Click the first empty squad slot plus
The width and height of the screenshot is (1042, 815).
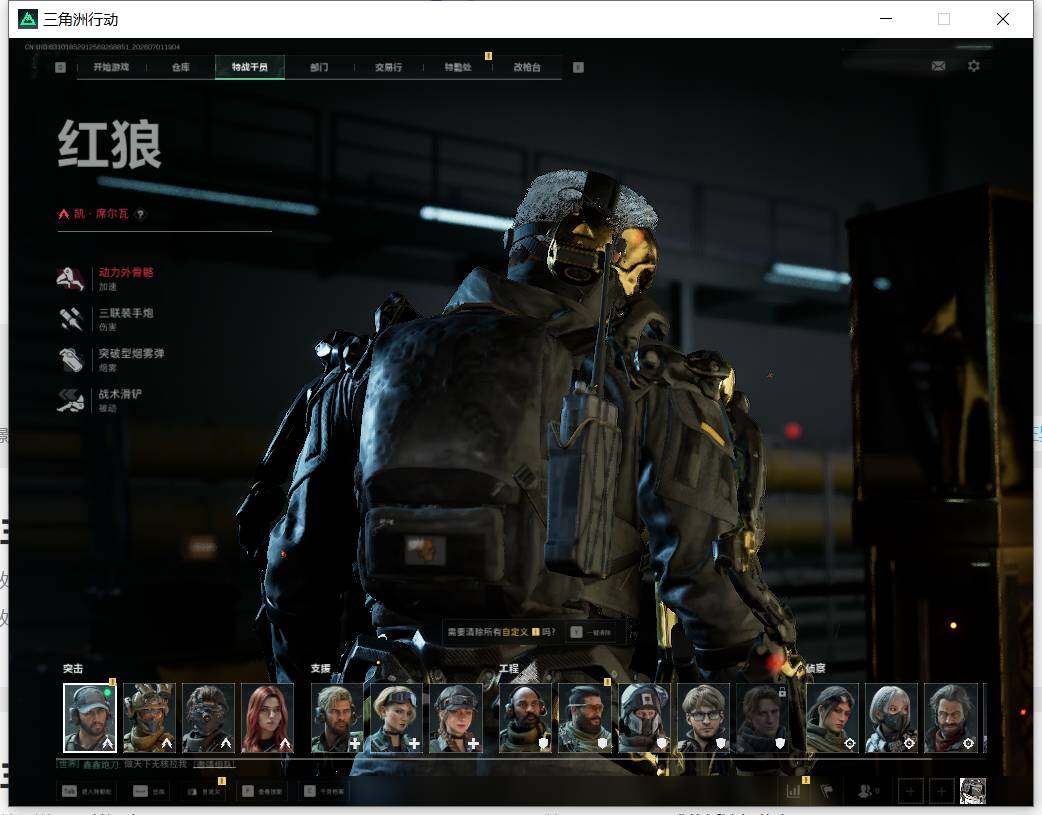click(x=910, y=791)
